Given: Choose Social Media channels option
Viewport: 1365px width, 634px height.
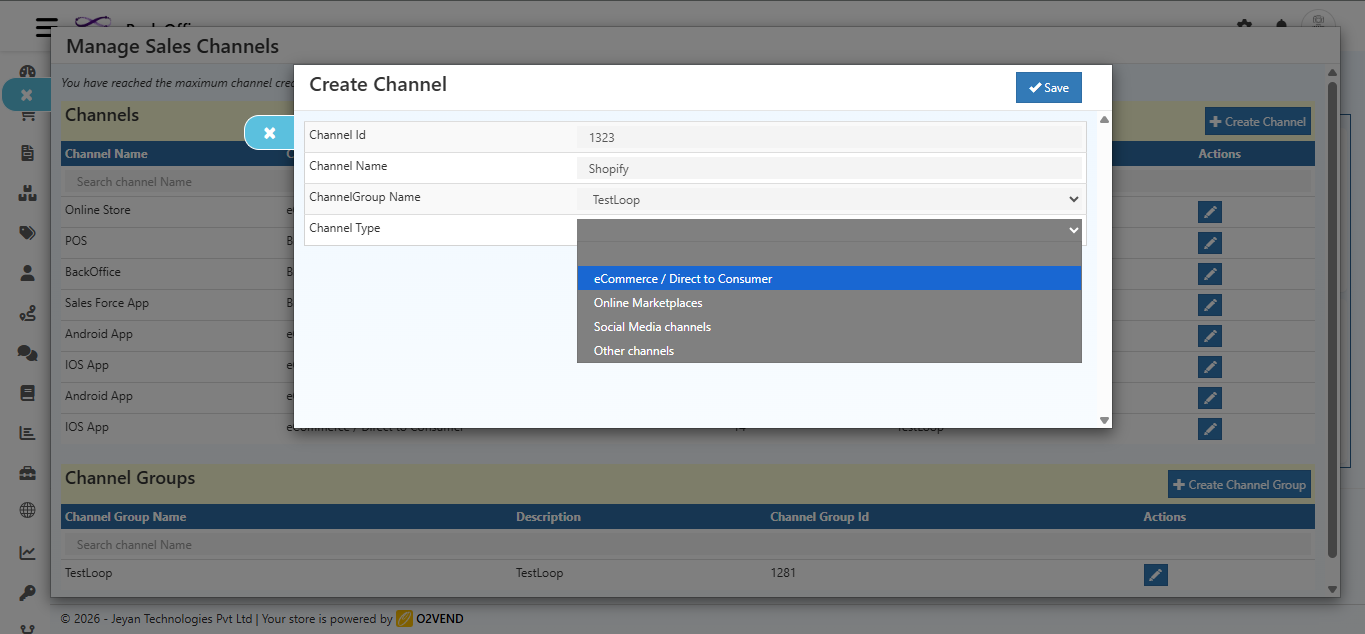Looking at the screenshot, I should tap(652, 326).
